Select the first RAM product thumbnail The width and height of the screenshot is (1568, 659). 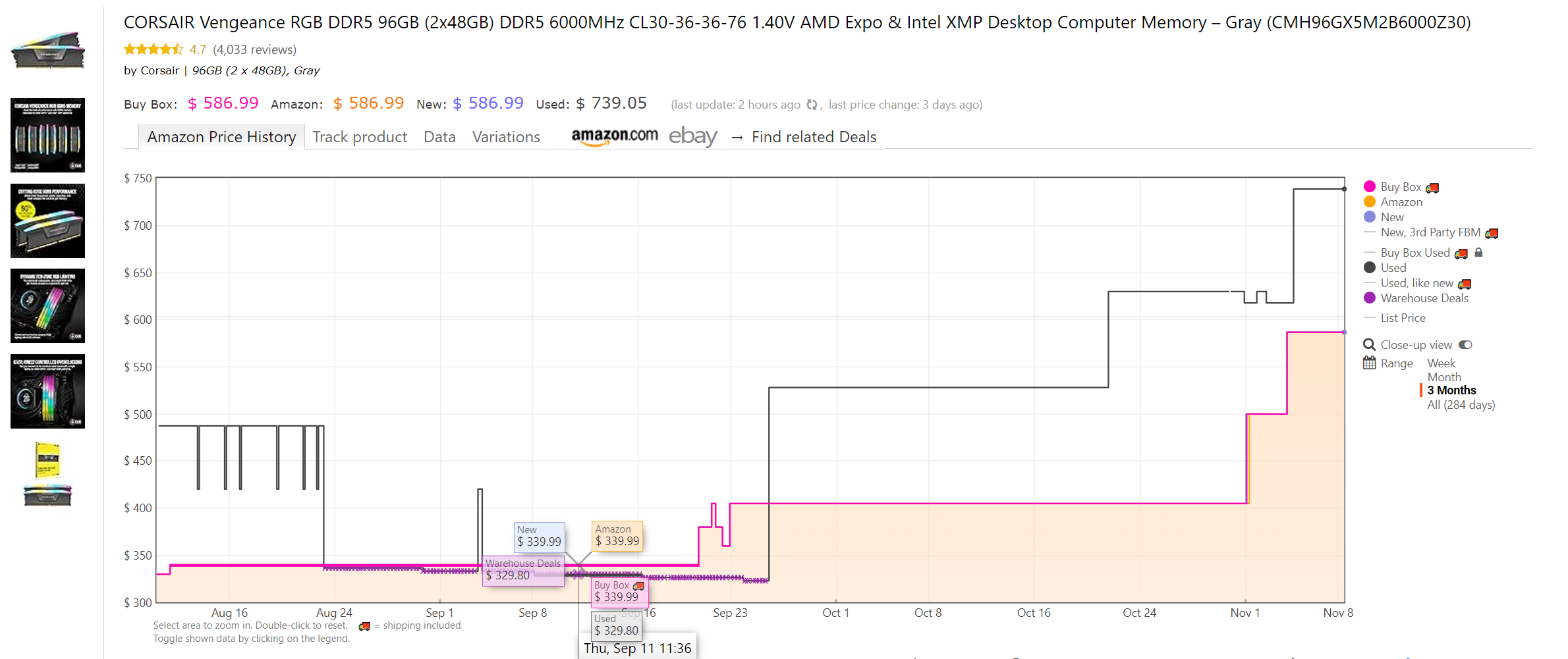[48, 50]
